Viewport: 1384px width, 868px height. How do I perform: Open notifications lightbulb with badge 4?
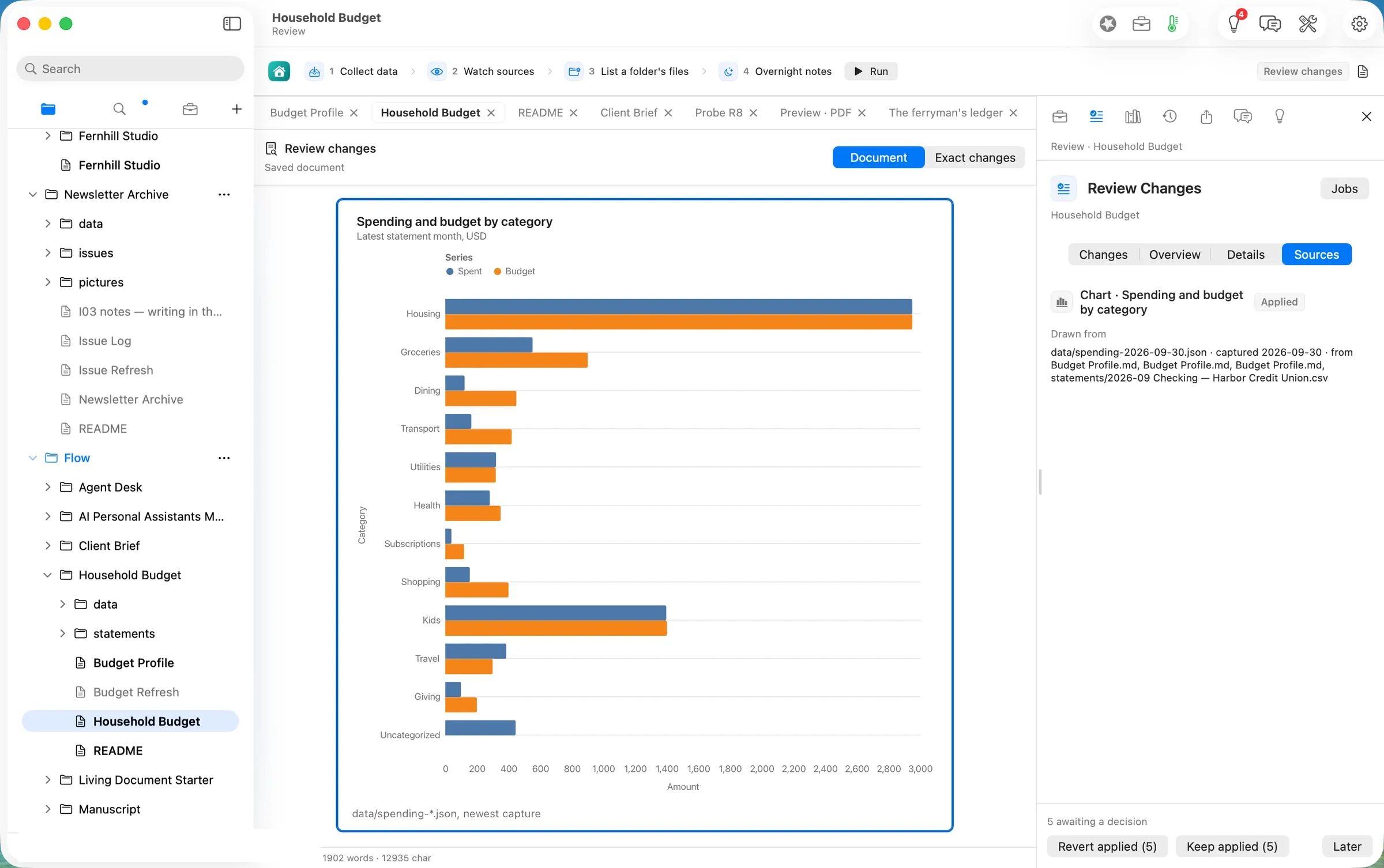pyautogui.click(x=1233, y=24)
